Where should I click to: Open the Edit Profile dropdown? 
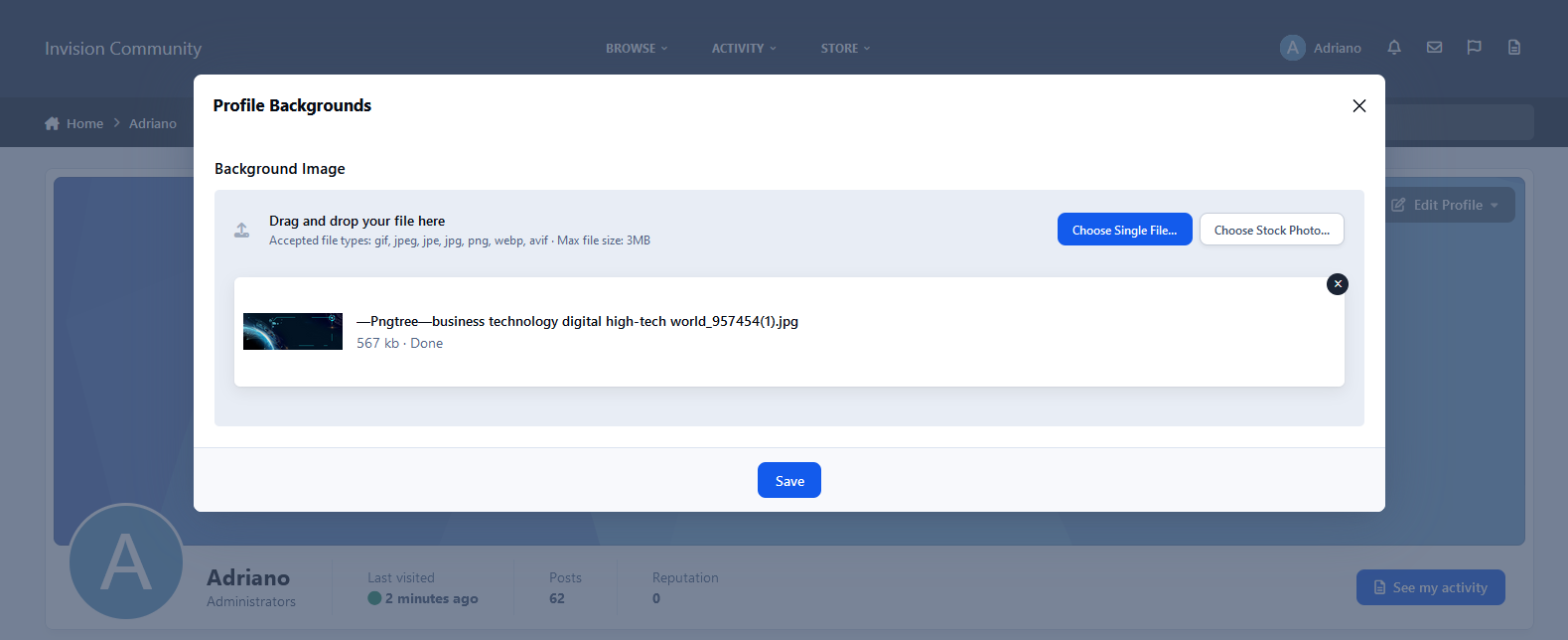(x=1448, y=205)
